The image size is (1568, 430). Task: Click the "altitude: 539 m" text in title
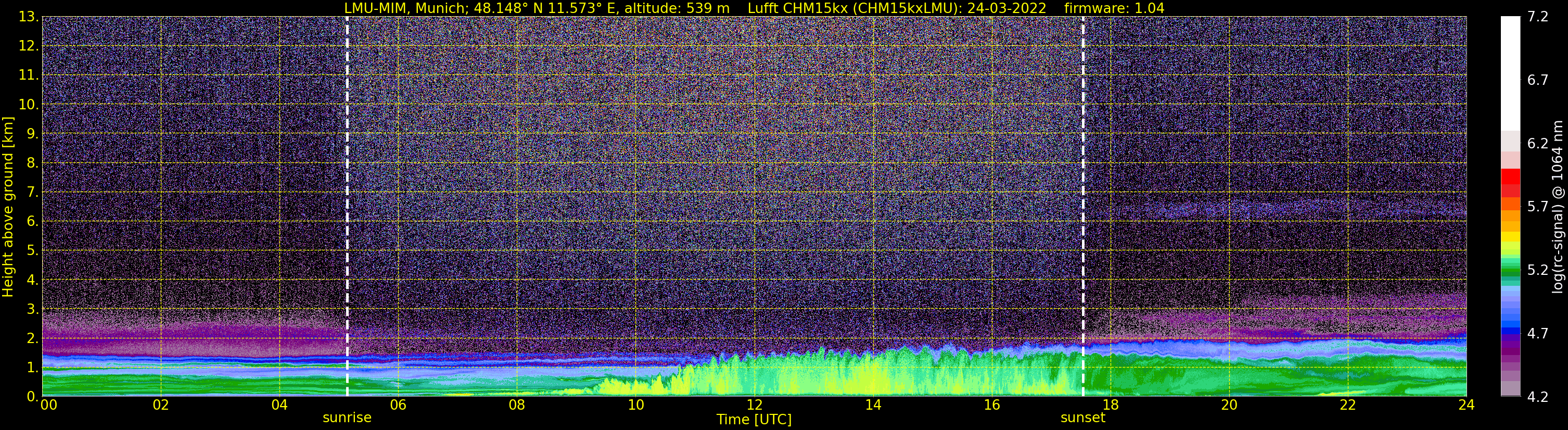pos(677,8)
